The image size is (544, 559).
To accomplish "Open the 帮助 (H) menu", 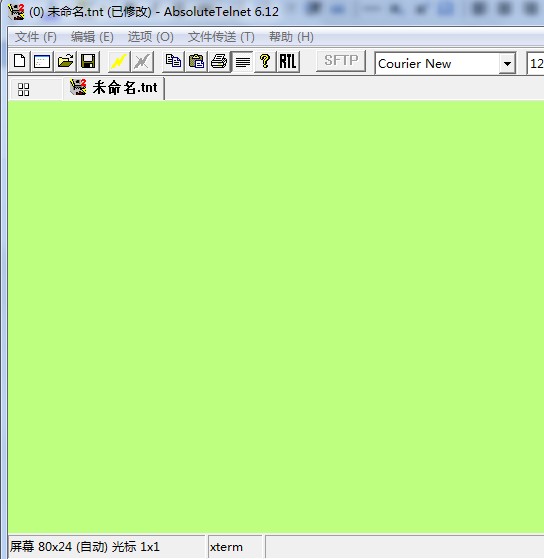I will tap(291, 37).
